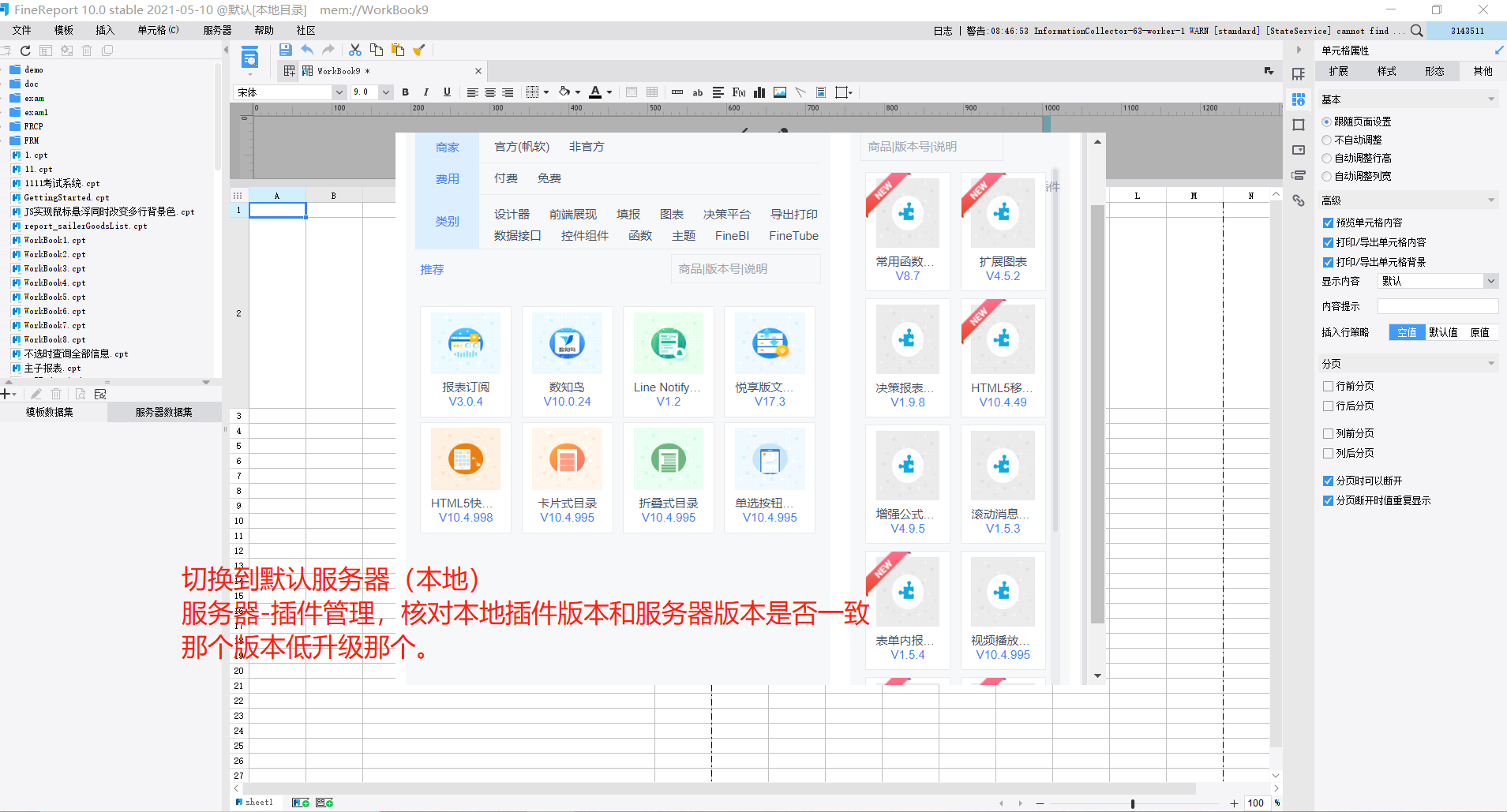Open the fill color dropdown arrow
1507x812 pixels.
(578, 92)
